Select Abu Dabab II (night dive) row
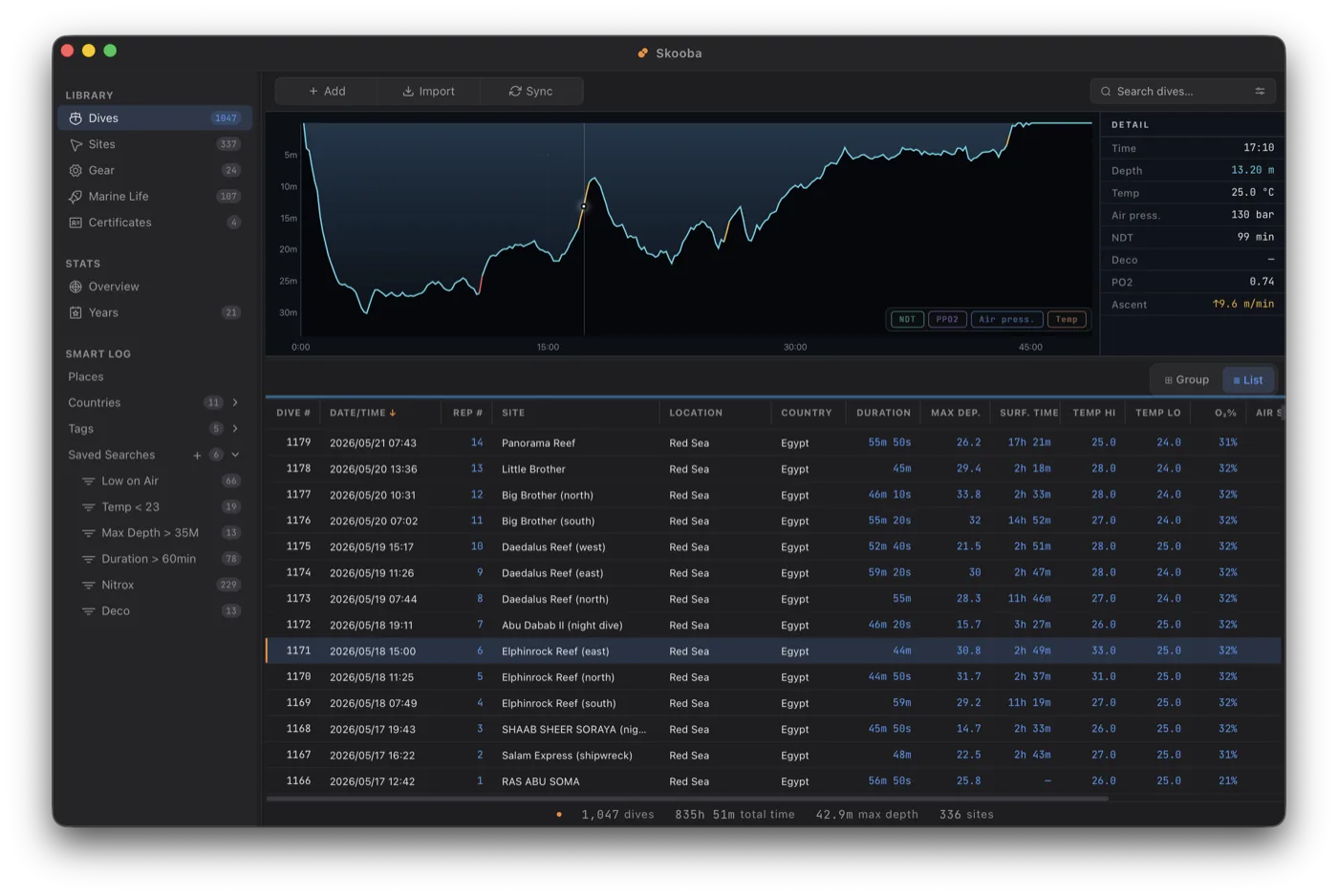 (773, 626)
